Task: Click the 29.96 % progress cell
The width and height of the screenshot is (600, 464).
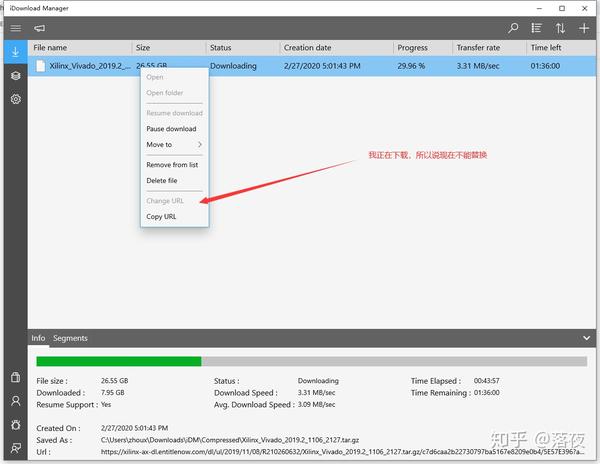Action: tap(411, 66)
